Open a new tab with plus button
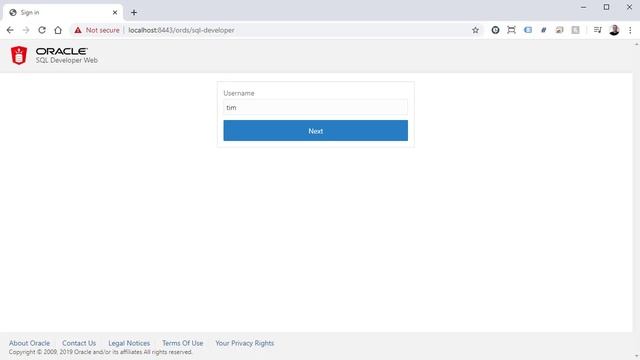The image size is (640, 360). [x=134, y=13]
